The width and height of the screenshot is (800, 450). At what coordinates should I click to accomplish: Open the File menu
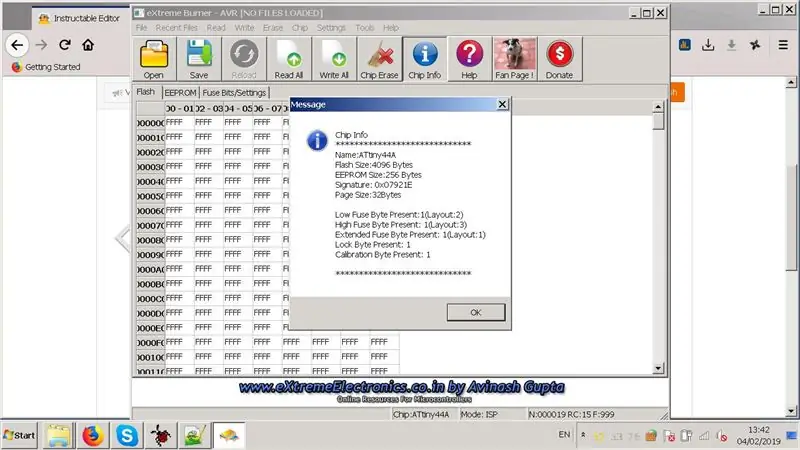(x=141, y=28)
